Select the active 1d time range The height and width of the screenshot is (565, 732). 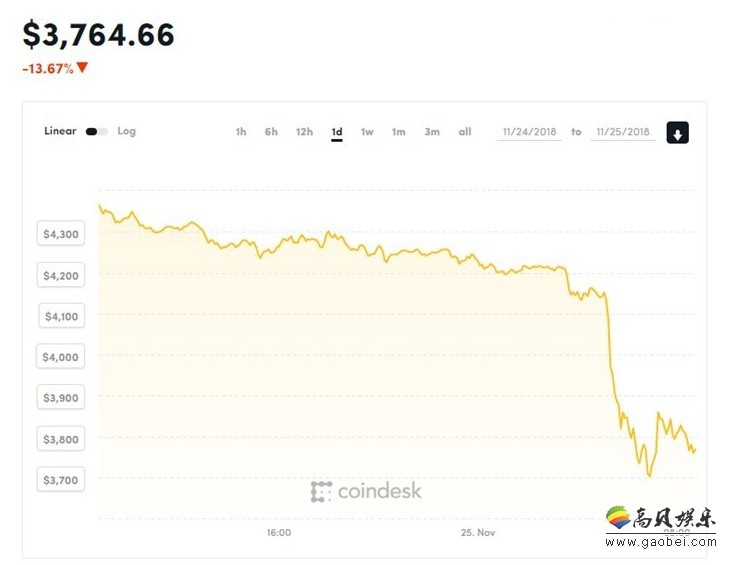click(x=337, y=132)
